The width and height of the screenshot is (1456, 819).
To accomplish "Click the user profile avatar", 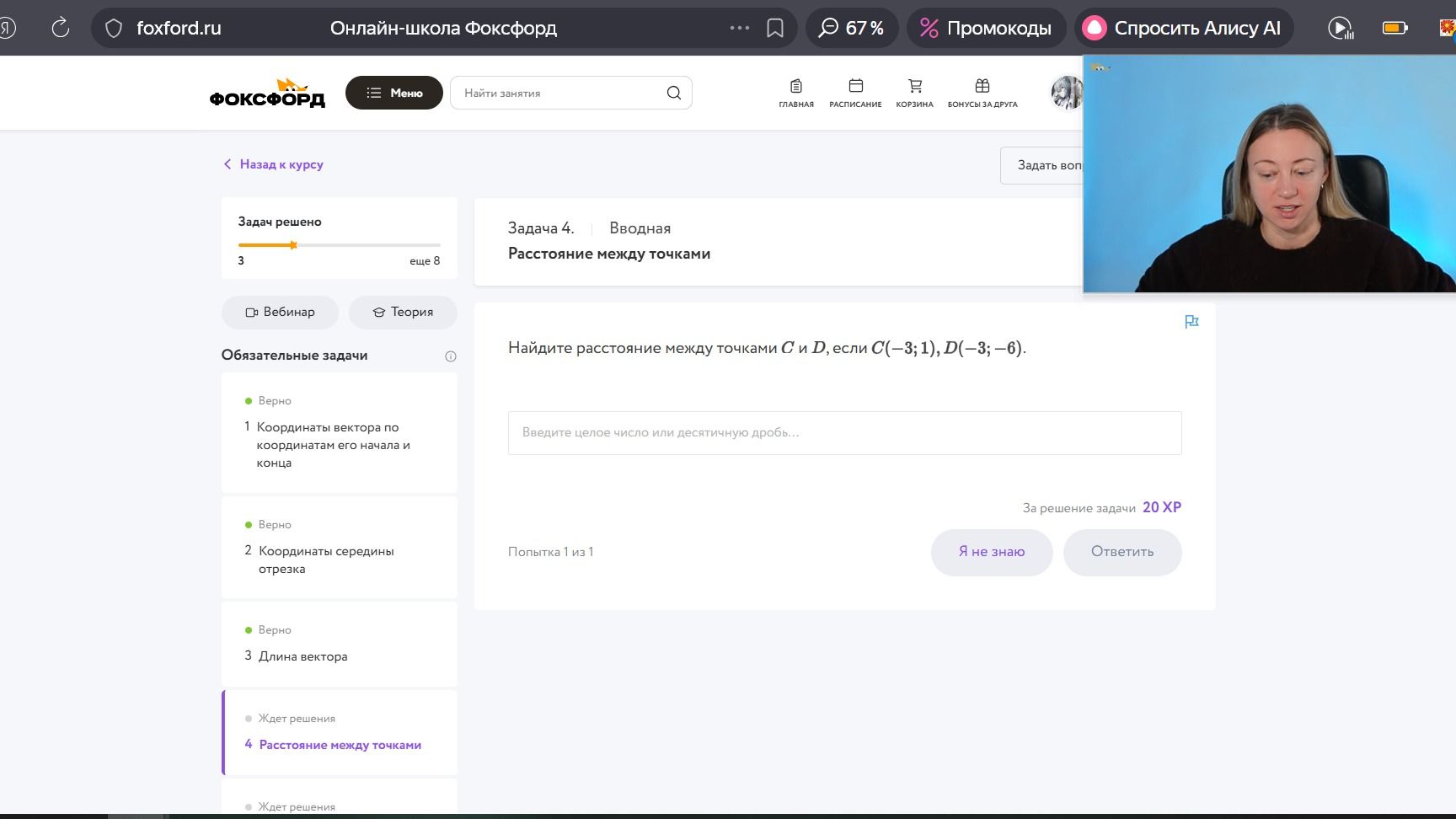I will pyautogui.click(x=1067, y=93).
